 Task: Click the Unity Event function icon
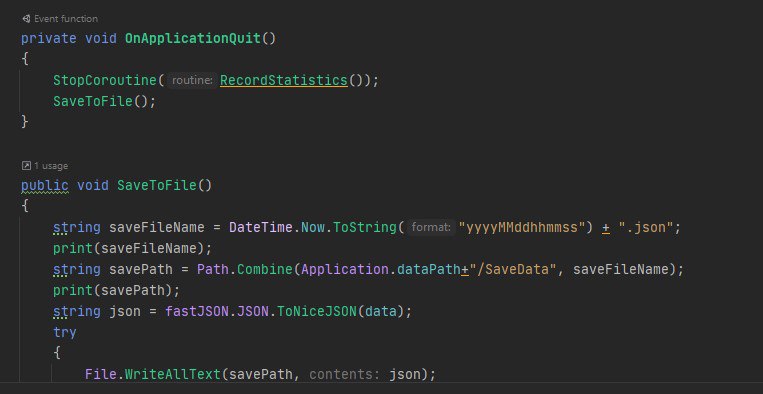pyautogui.click(x=26, y=19)
